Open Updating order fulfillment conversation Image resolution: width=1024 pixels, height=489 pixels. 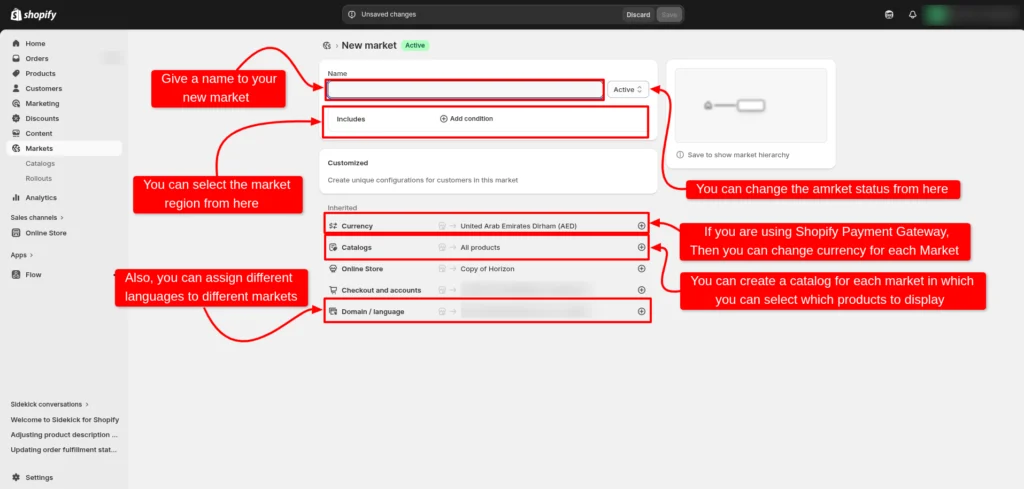click(64, 449)
